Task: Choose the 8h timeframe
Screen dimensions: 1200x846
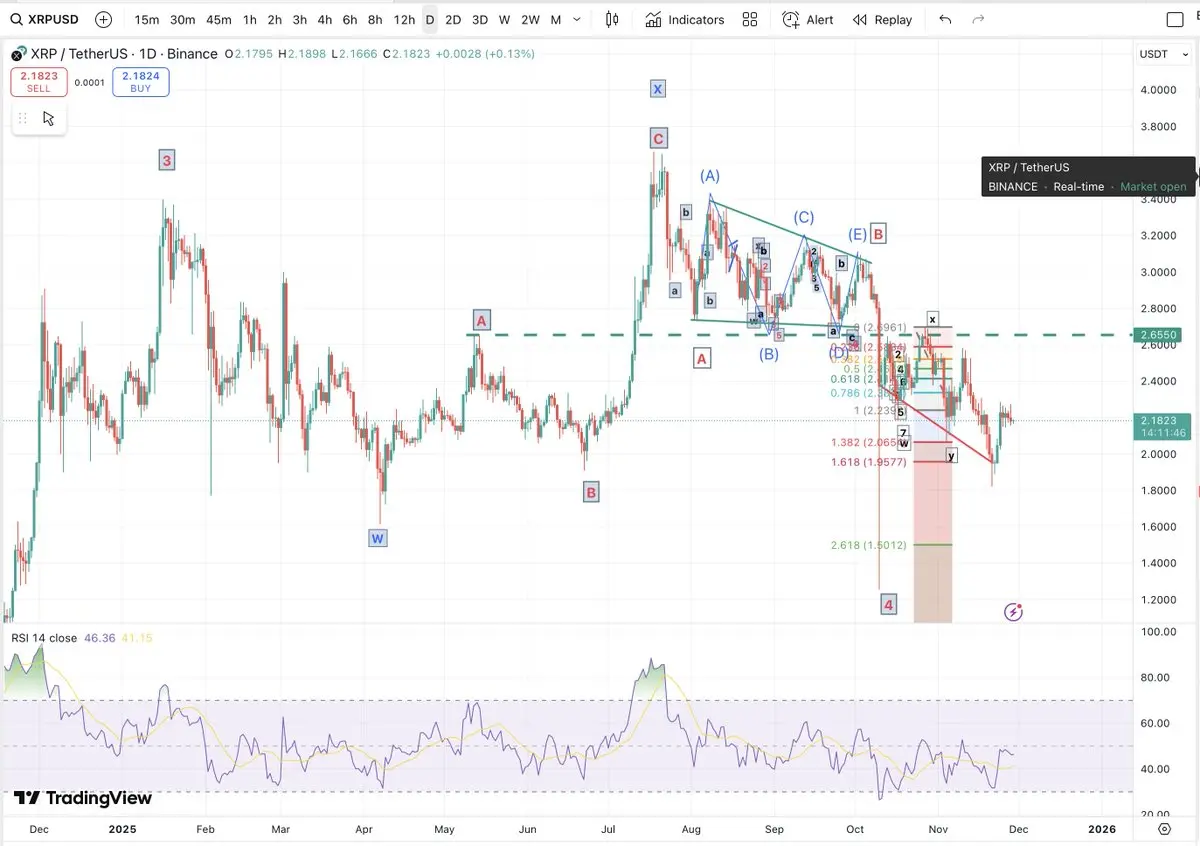Action: click(375, 19)
